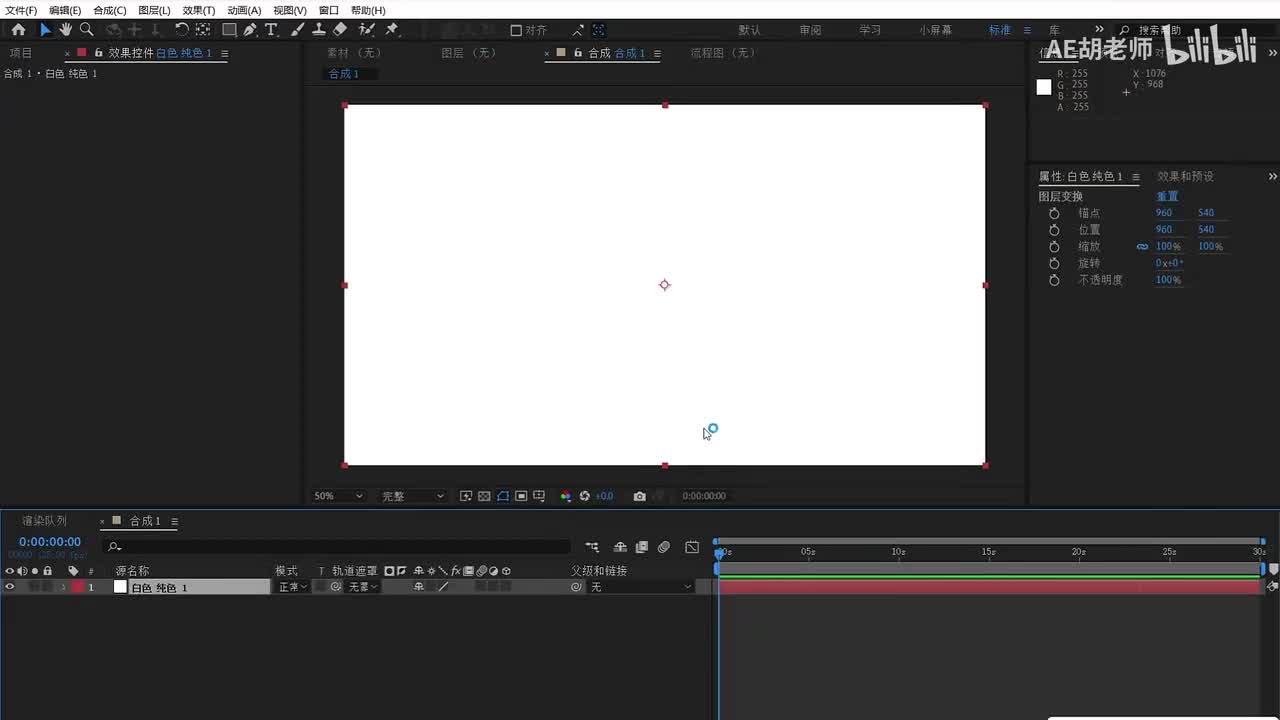1280x720 pixels.
Task: Click the hide shy layers icon
Action: [620, 547]
